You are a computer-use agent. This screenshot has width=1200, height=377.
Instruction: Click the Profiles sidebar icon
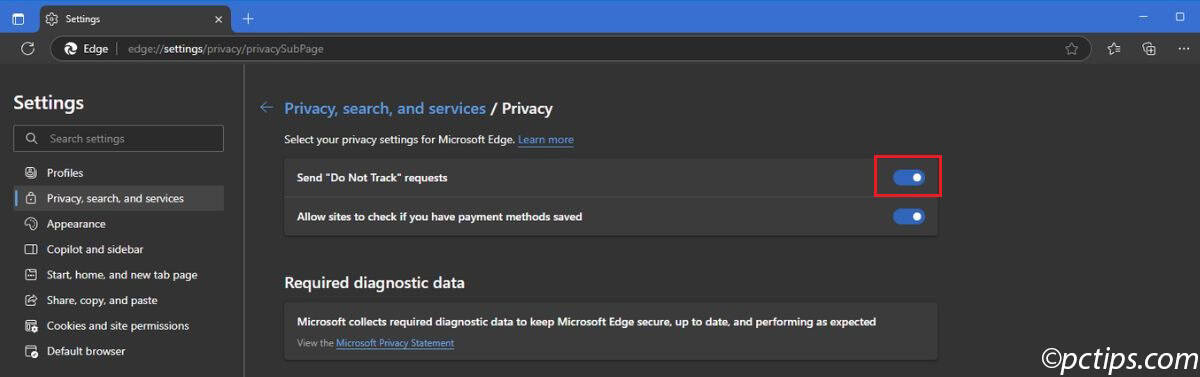click(x=31, y=173)
